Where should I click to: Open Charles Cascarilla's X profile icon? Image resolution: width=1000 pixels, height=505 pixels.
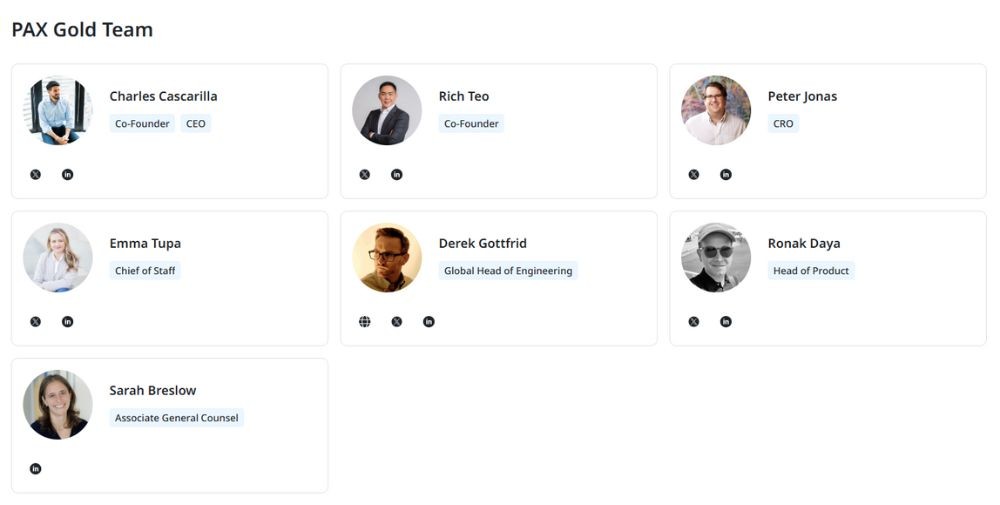coord(36,175)
